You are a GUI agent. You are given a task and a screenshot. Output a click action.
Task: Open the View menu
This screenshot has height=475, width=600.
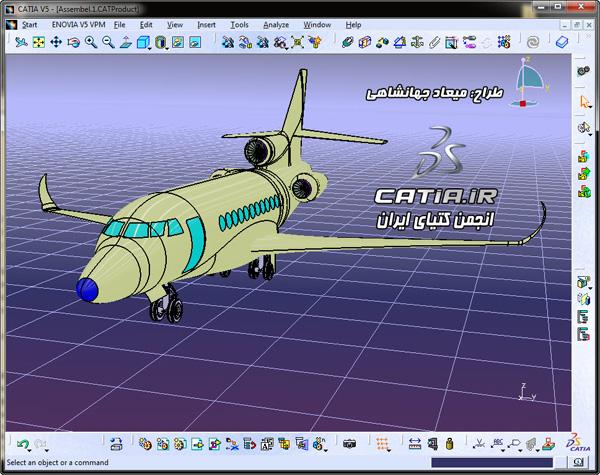click(x=175, y=25)
